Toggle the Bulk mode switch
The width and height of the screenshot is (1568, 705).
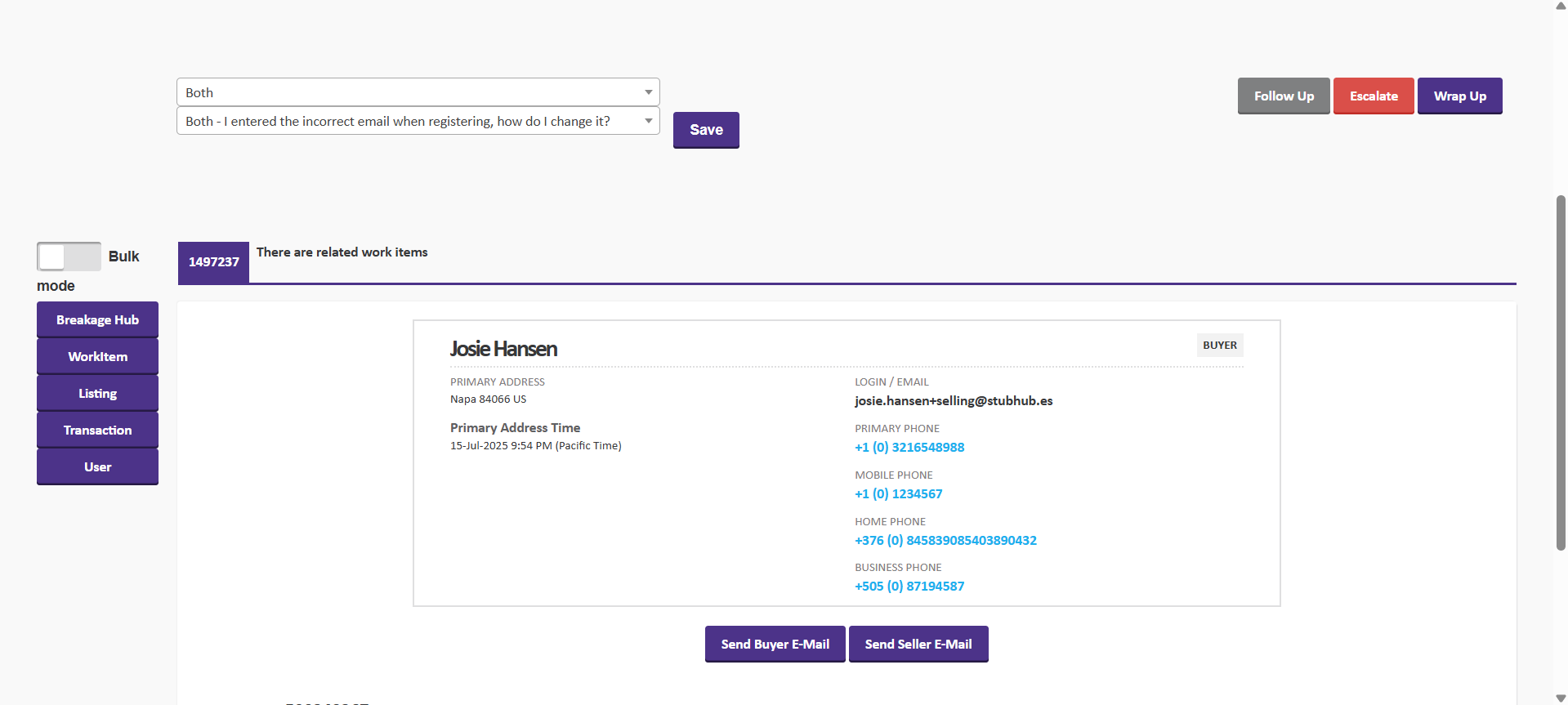[69, 257]
